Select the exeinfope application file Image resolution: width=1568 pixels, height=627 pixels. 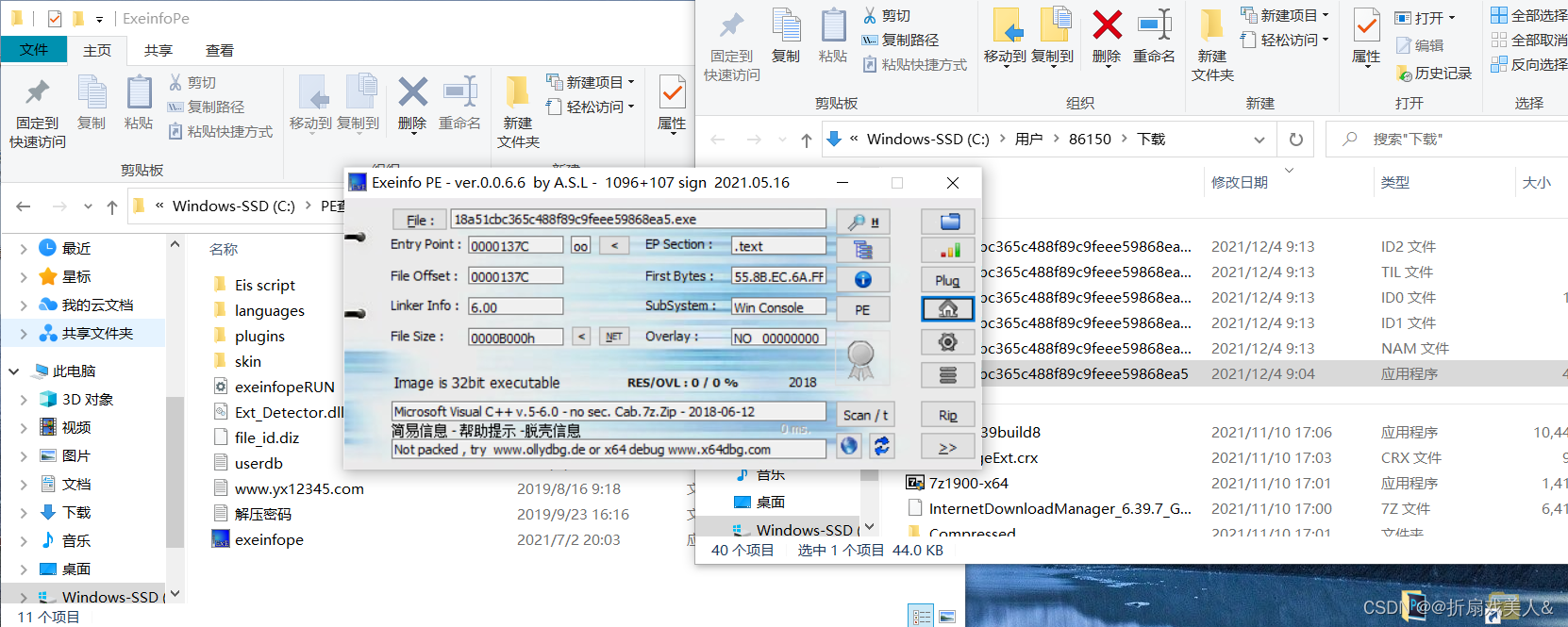[x=269, y=539]
